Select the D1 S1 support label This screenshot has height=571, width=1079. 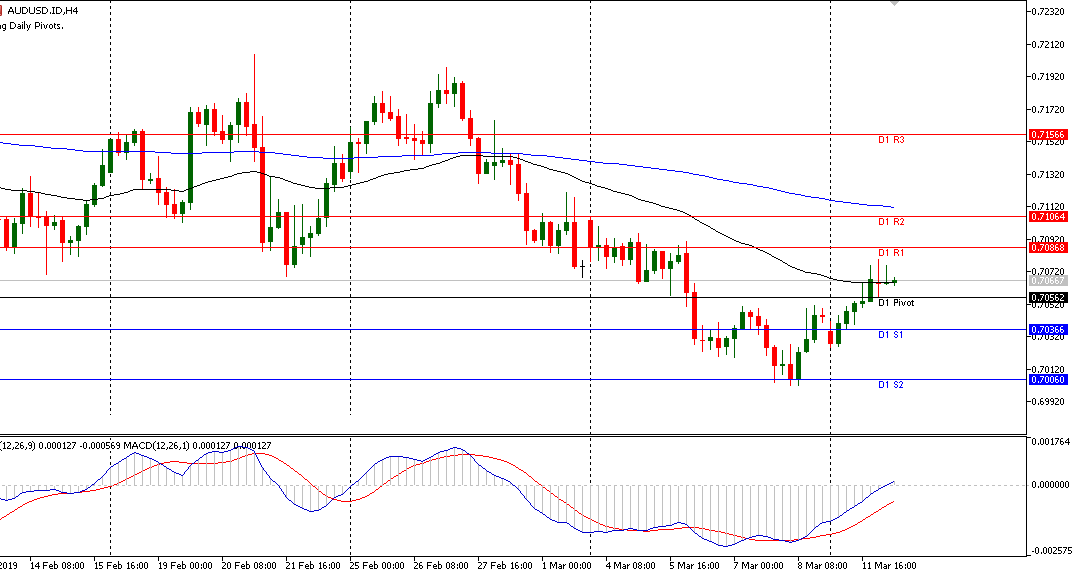click(x=891, y=334)
